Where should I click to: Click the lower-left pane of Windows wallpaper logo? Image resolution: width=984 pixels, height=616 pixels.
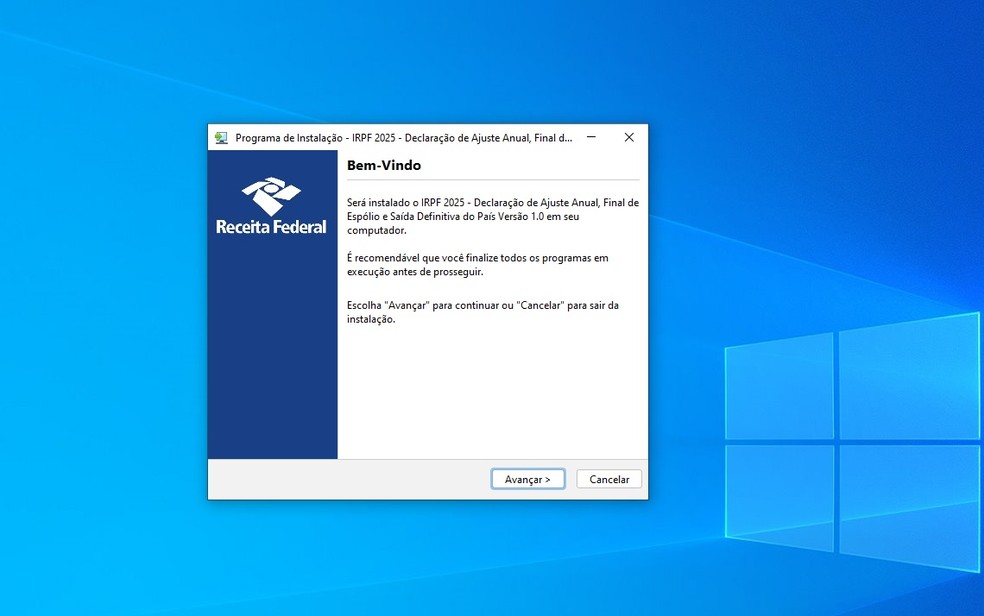(x=780, y=497)
